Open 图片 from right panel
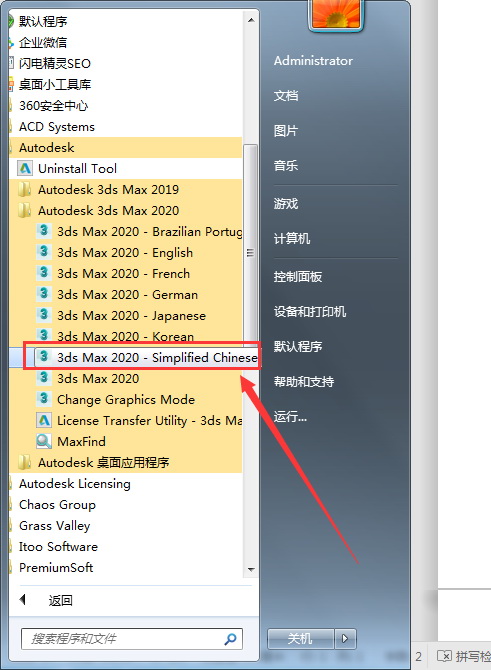Viewport: 491px width, 670px height. coord(286,130)
